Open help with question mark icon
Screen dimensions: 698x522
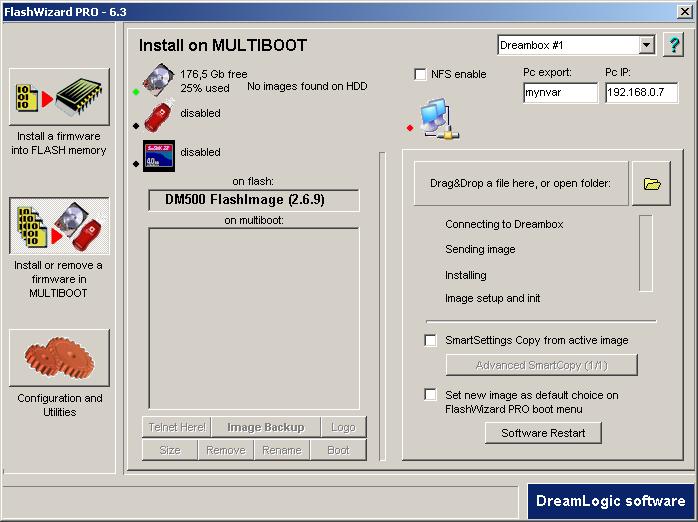coord(674,45)
